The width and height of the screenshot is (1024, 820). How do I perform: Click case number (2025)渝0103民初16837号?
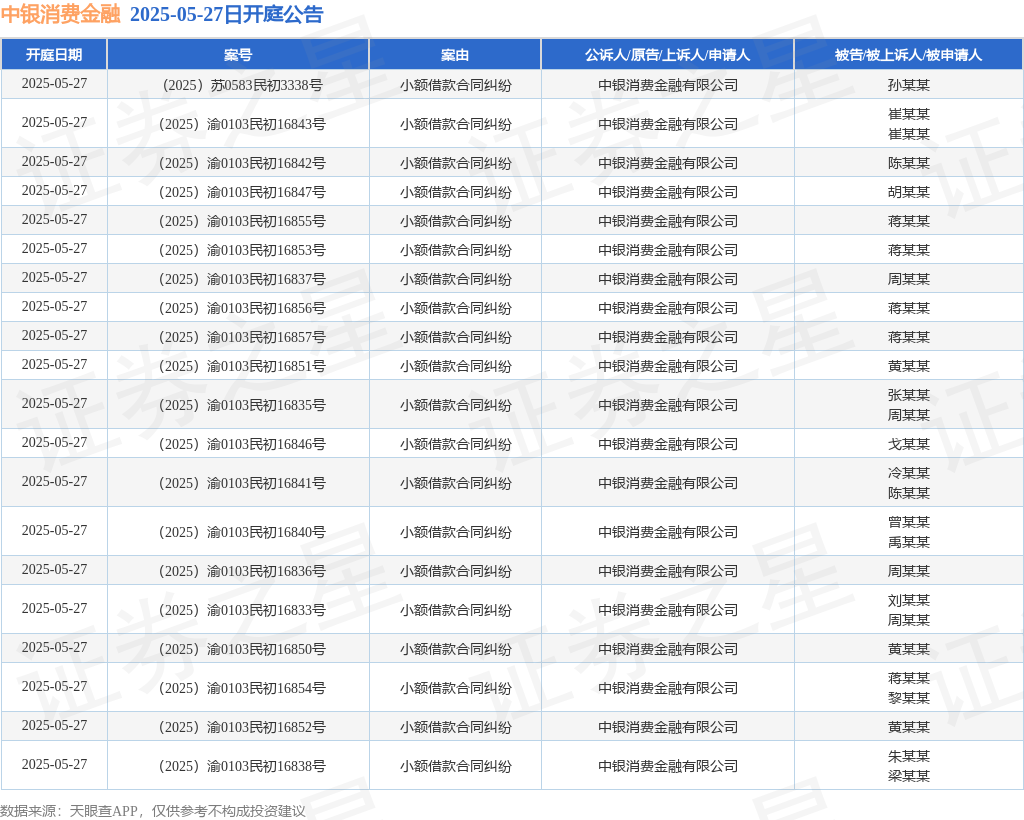pyautogui.click(x=242, y=279)
